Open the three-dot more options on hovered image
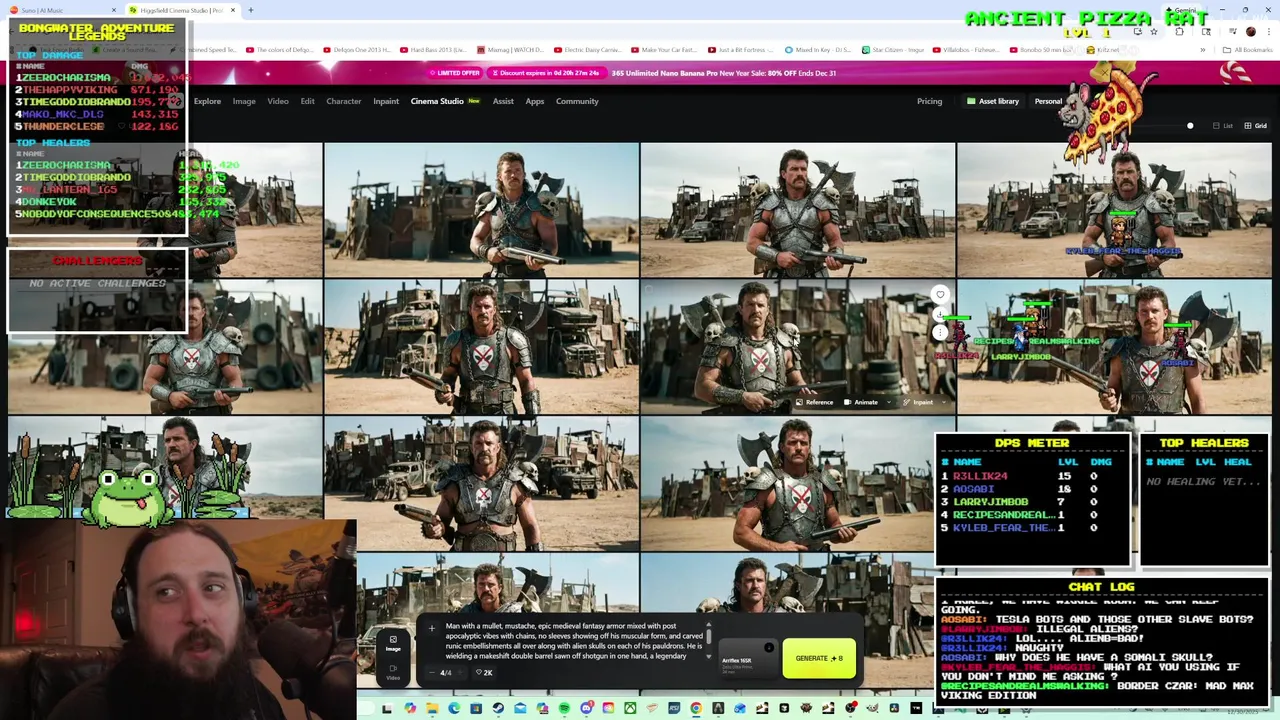Image resolution: width=1280 pixels, height=720 pixels. [940, 332]
